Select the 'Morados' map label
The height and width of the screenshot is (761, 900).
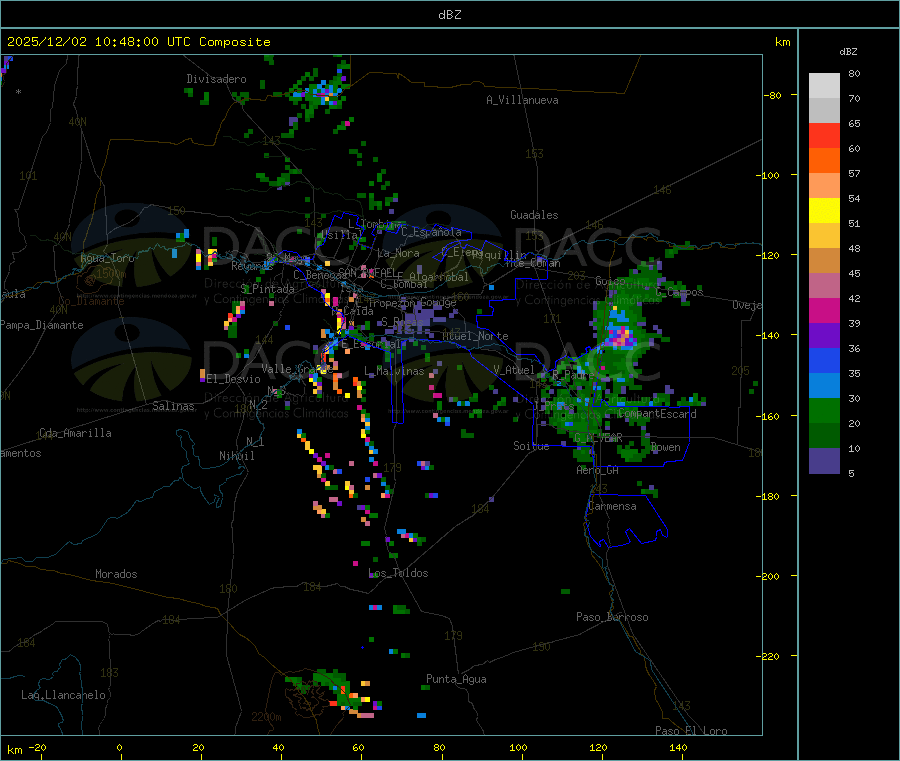click(116, 574)
